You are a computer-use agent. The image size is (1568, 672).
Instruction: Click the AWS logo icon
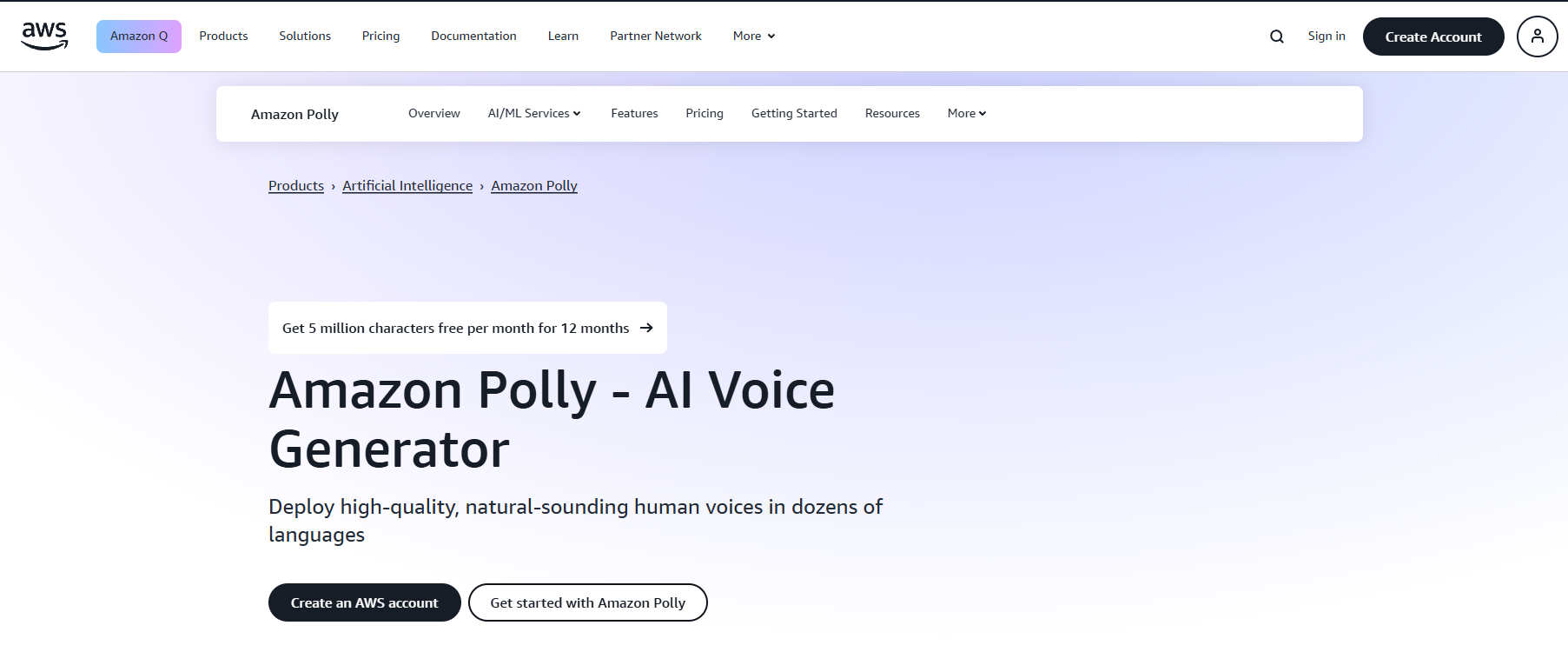click(x=44, y=36)
